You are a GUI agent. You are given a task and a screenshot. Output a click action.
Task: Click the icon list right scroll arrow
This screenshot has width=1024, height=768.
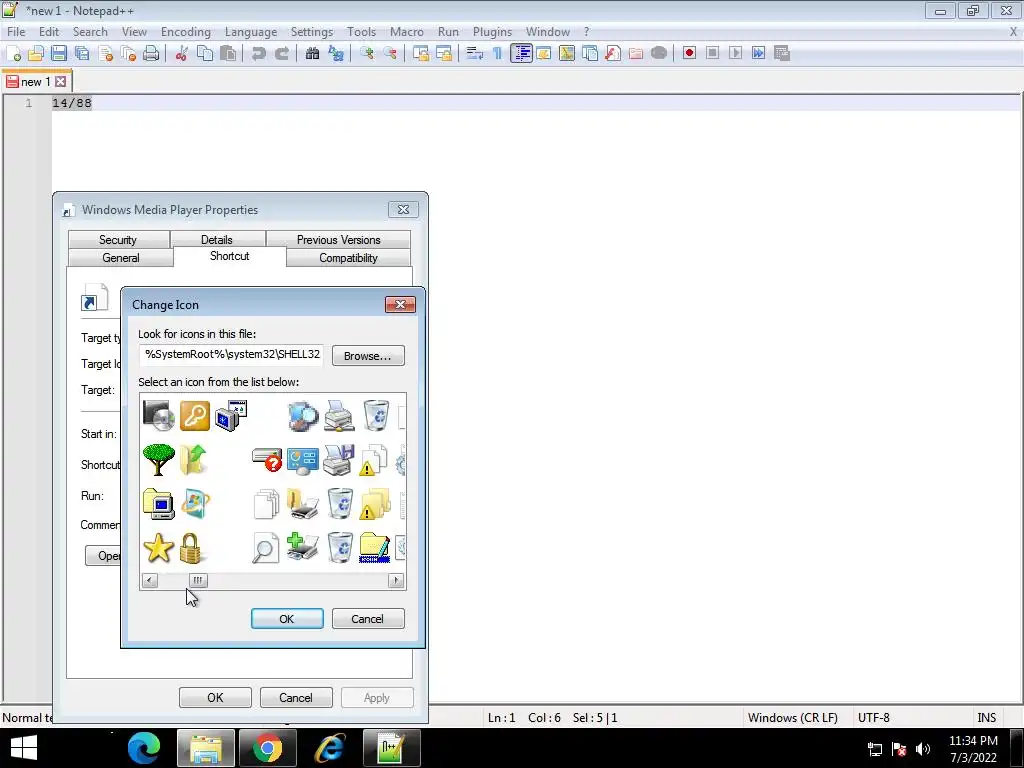396,580
